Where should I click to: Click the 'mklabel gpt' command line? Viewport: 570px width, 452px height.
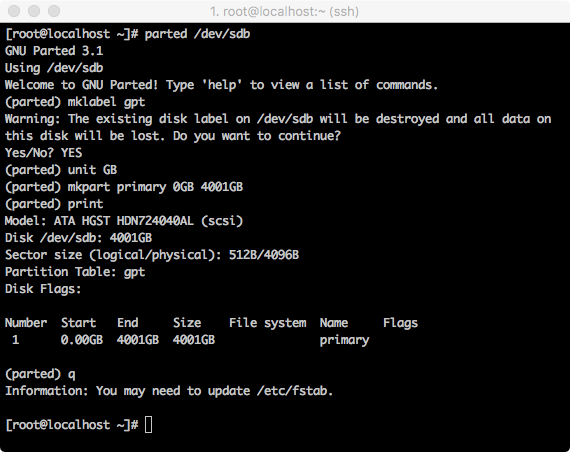[75, 102]
